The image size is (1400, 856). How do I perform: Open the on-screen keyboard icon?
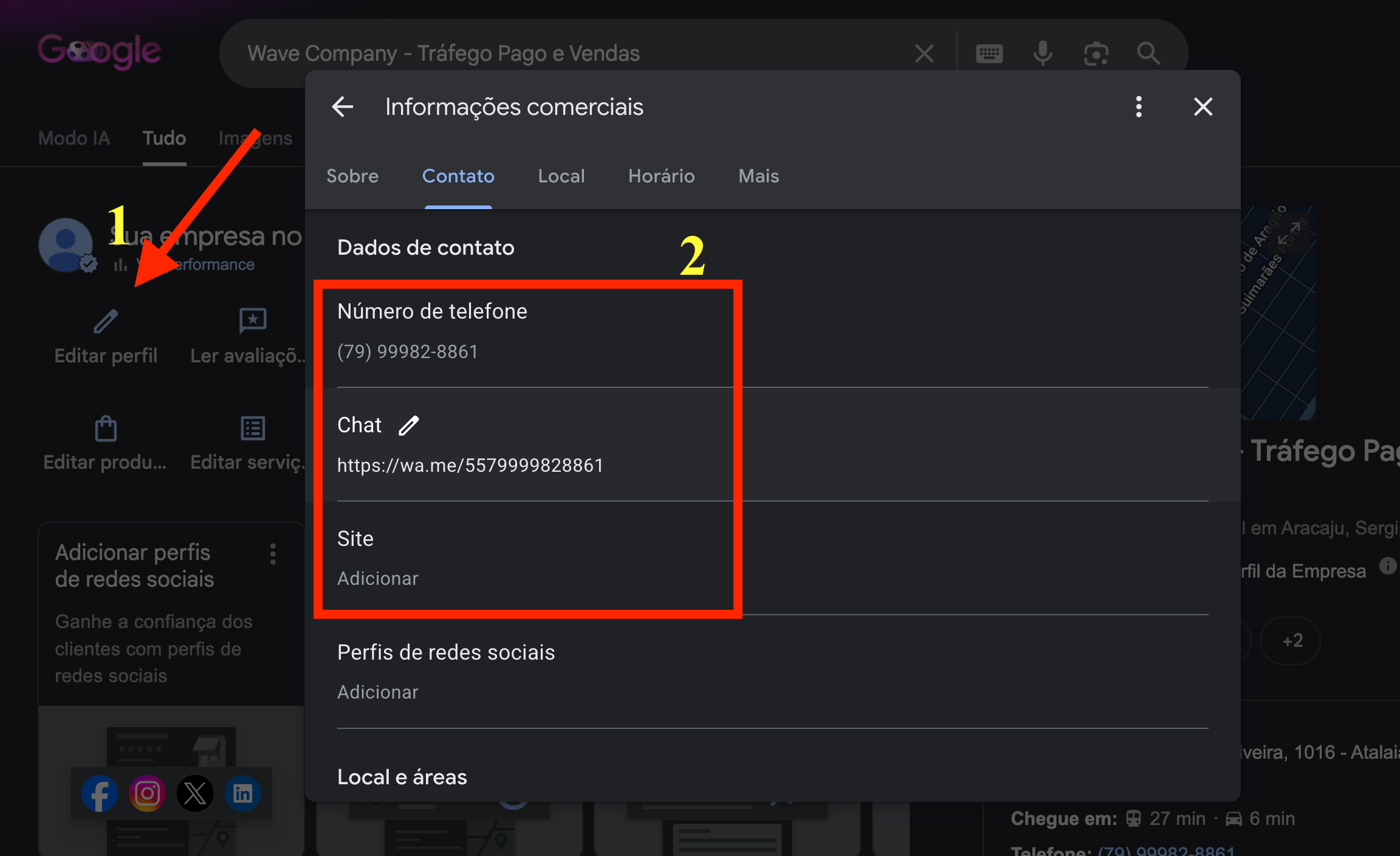(x=989, y=53)
